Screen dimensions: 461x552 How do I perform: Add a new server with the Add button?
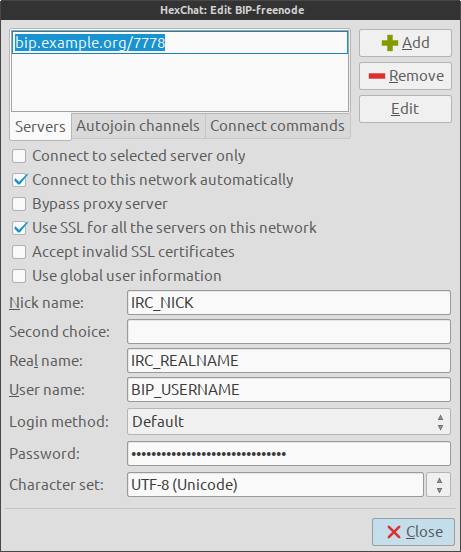point(405,43)
